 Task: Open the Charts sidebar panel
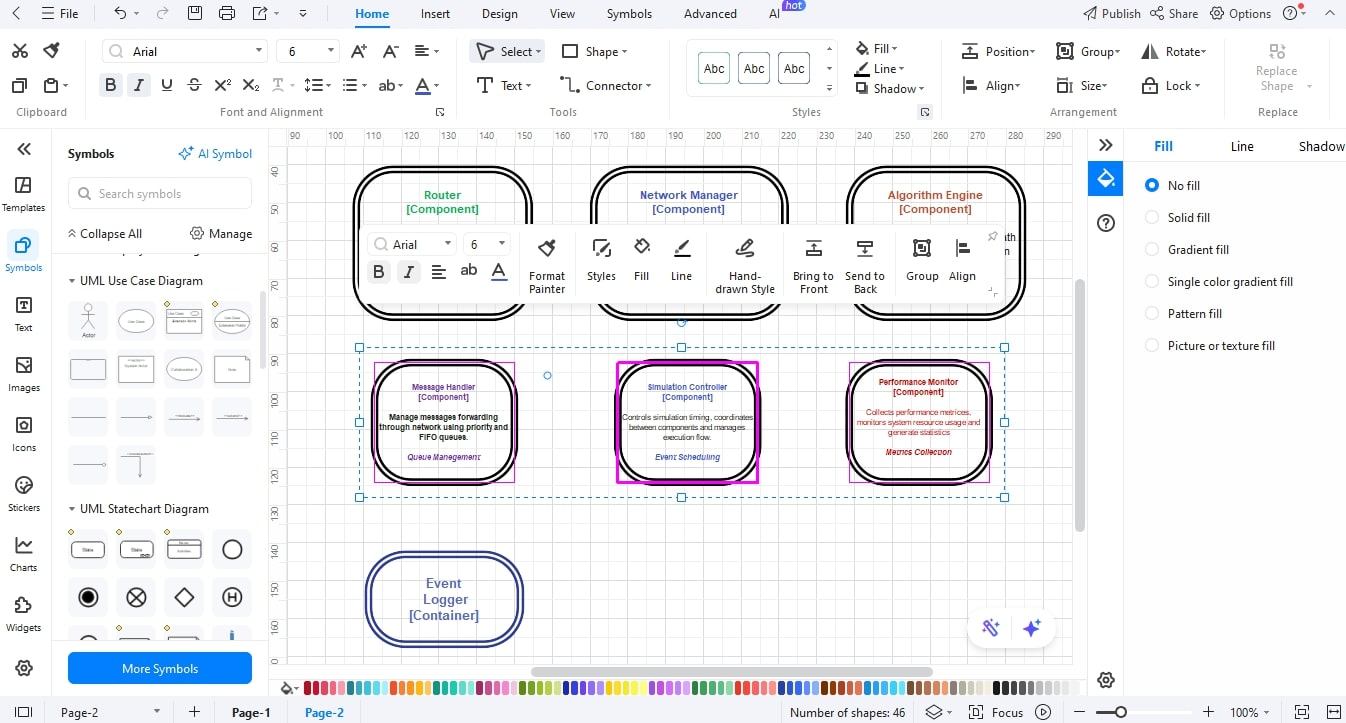[x=24, y=554]
